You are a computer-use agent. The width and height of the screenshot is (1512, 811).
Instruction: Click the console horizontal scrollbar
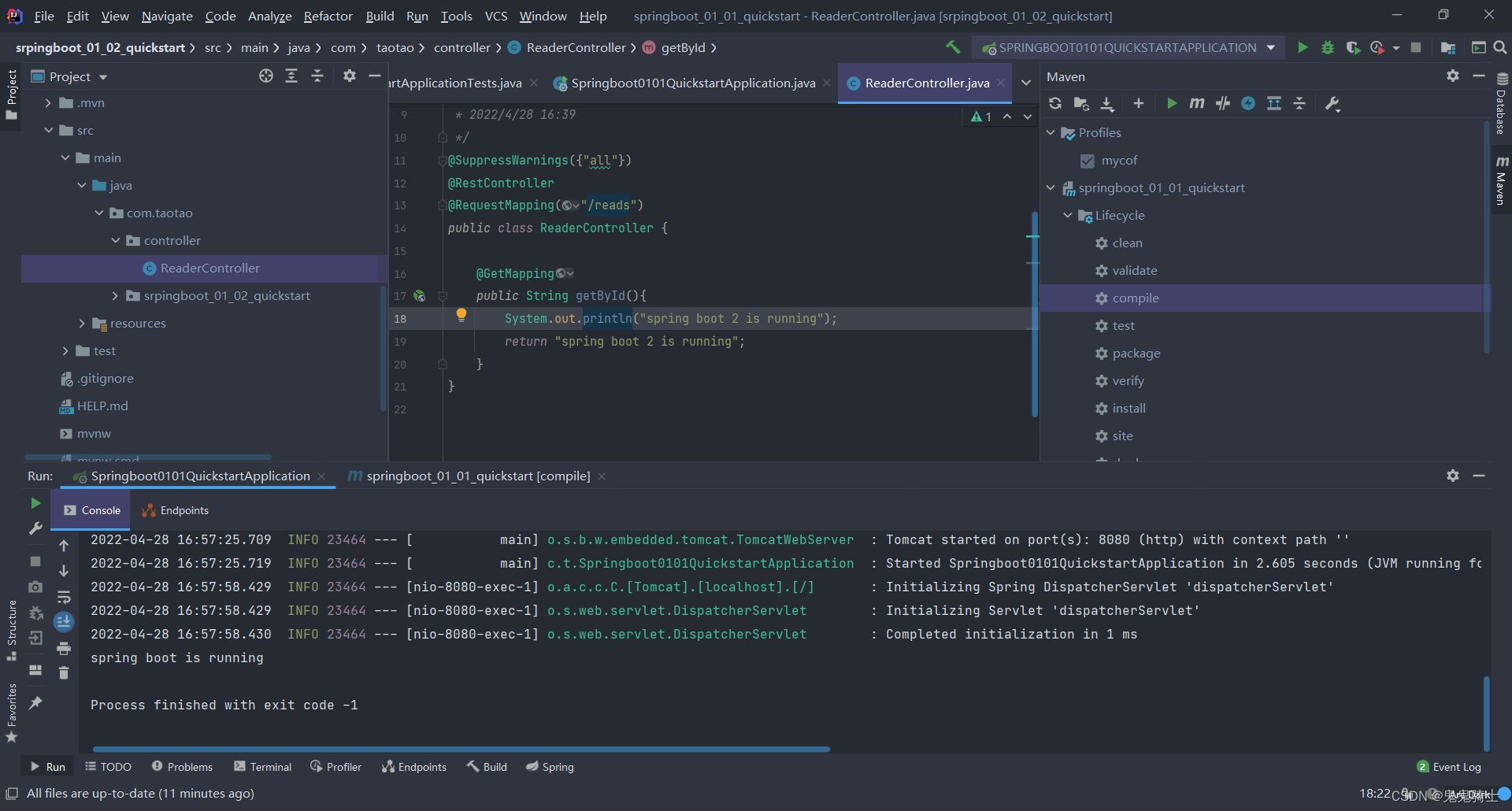pyautogui.click(x=461, y=749)
